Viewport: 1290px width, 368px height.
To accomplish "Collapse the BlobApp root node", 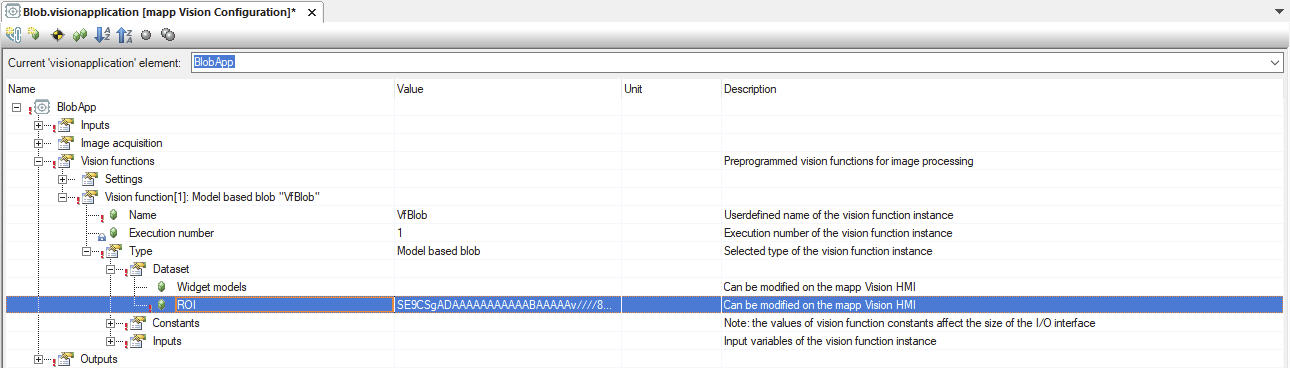I will pyautogui.click(x=16, y=107).
